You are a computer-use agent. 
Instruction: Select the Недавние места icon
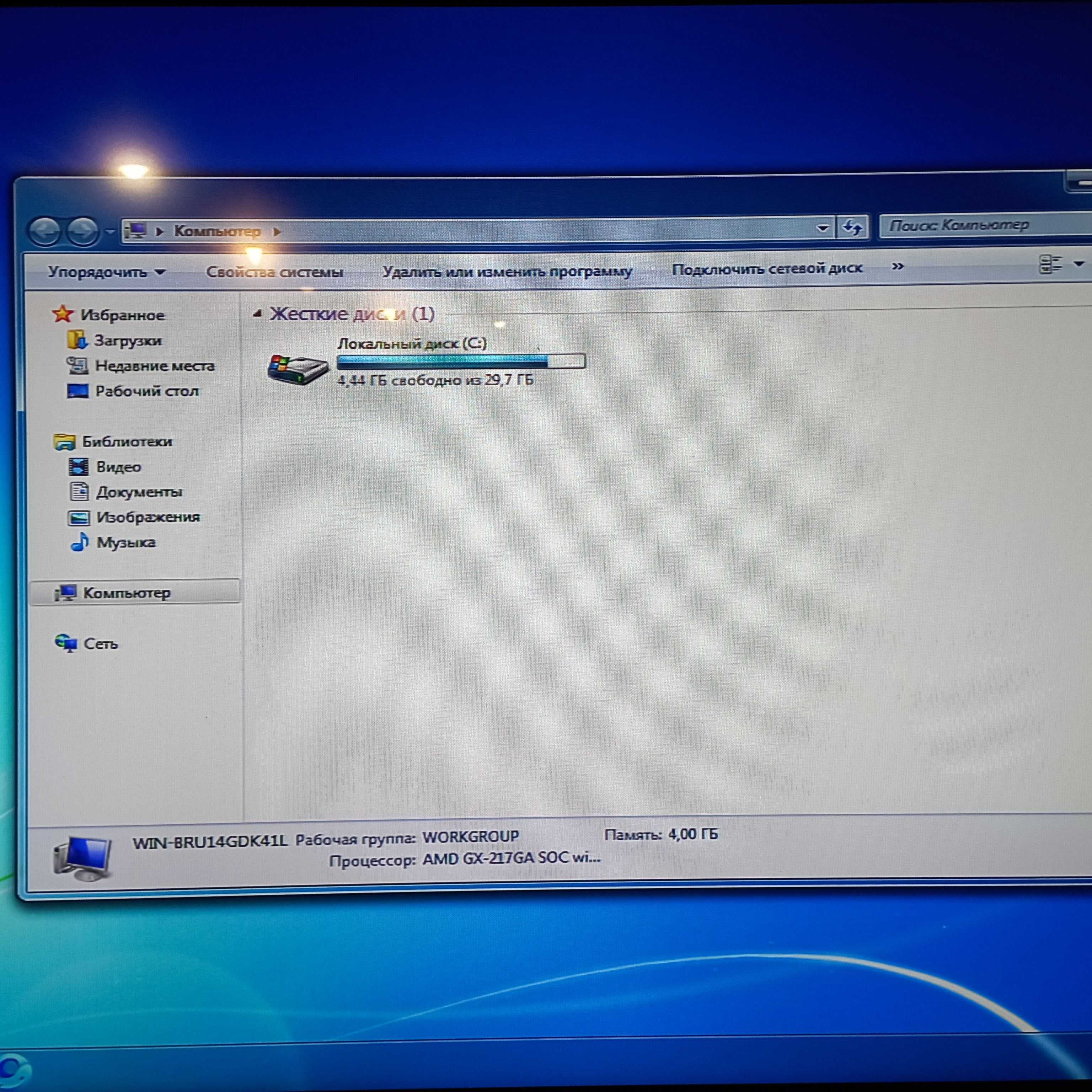click(x=77, y=366)
